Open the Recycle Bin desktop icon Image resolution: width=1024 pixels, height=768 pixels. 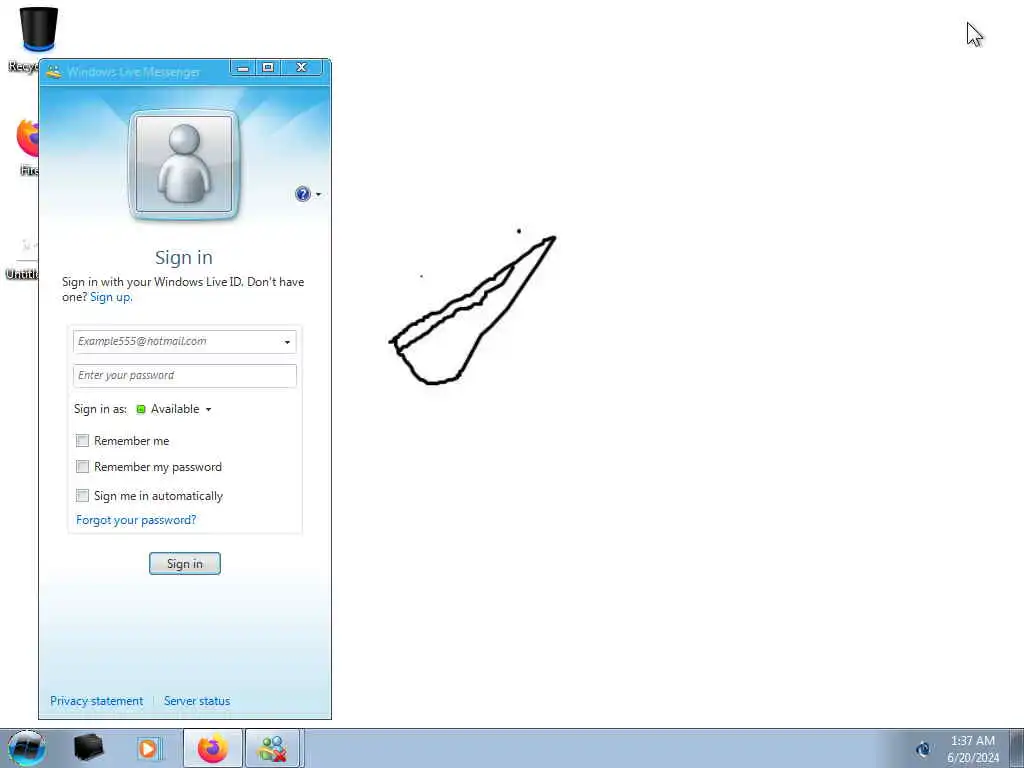tap(38, 29)
